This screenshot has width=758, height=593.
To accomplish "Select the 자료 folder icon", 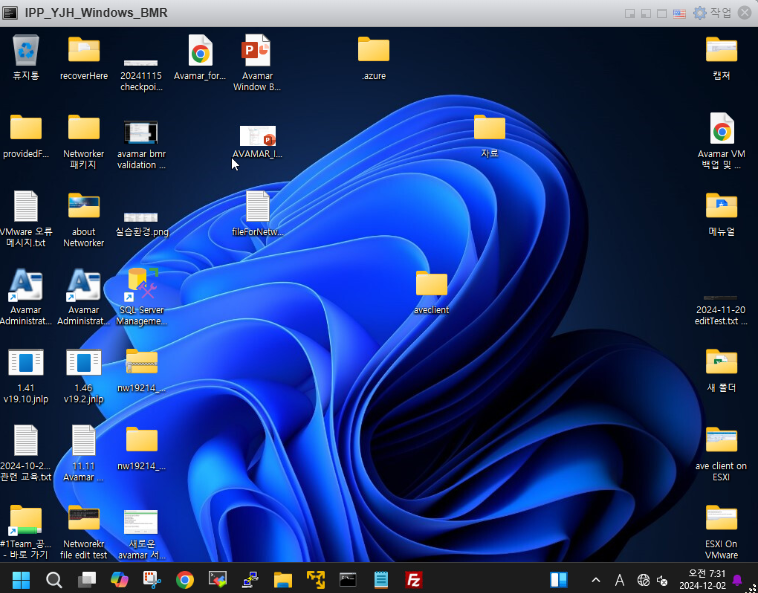I will click(489, 128).
